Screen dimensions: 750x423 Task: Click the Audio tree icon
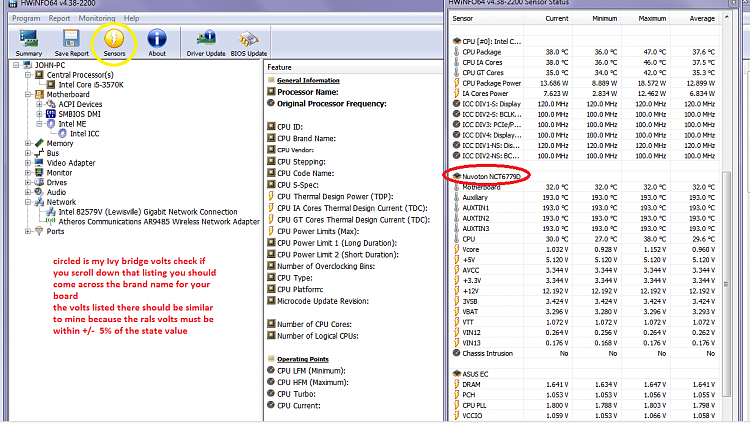tap(39, 192)
